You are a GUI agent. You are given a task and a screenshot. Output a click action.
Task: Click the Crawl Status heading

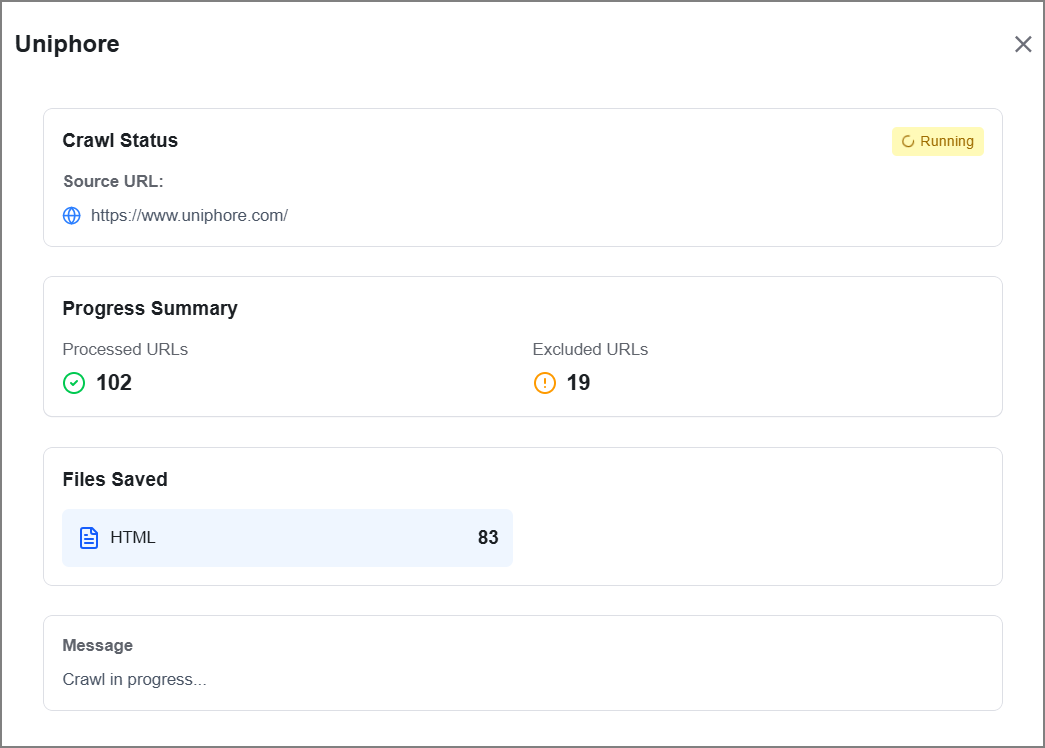pos(120,141)
